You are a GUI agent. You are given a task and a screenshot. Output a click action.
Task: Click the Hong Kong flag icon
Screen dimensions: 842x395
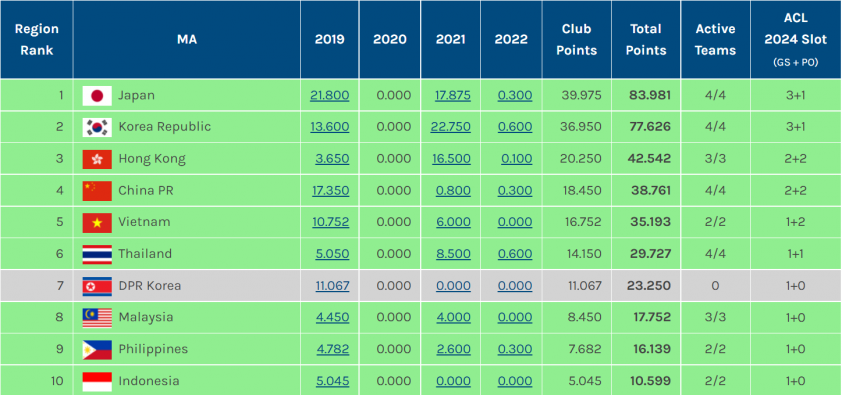click(97, 159)
